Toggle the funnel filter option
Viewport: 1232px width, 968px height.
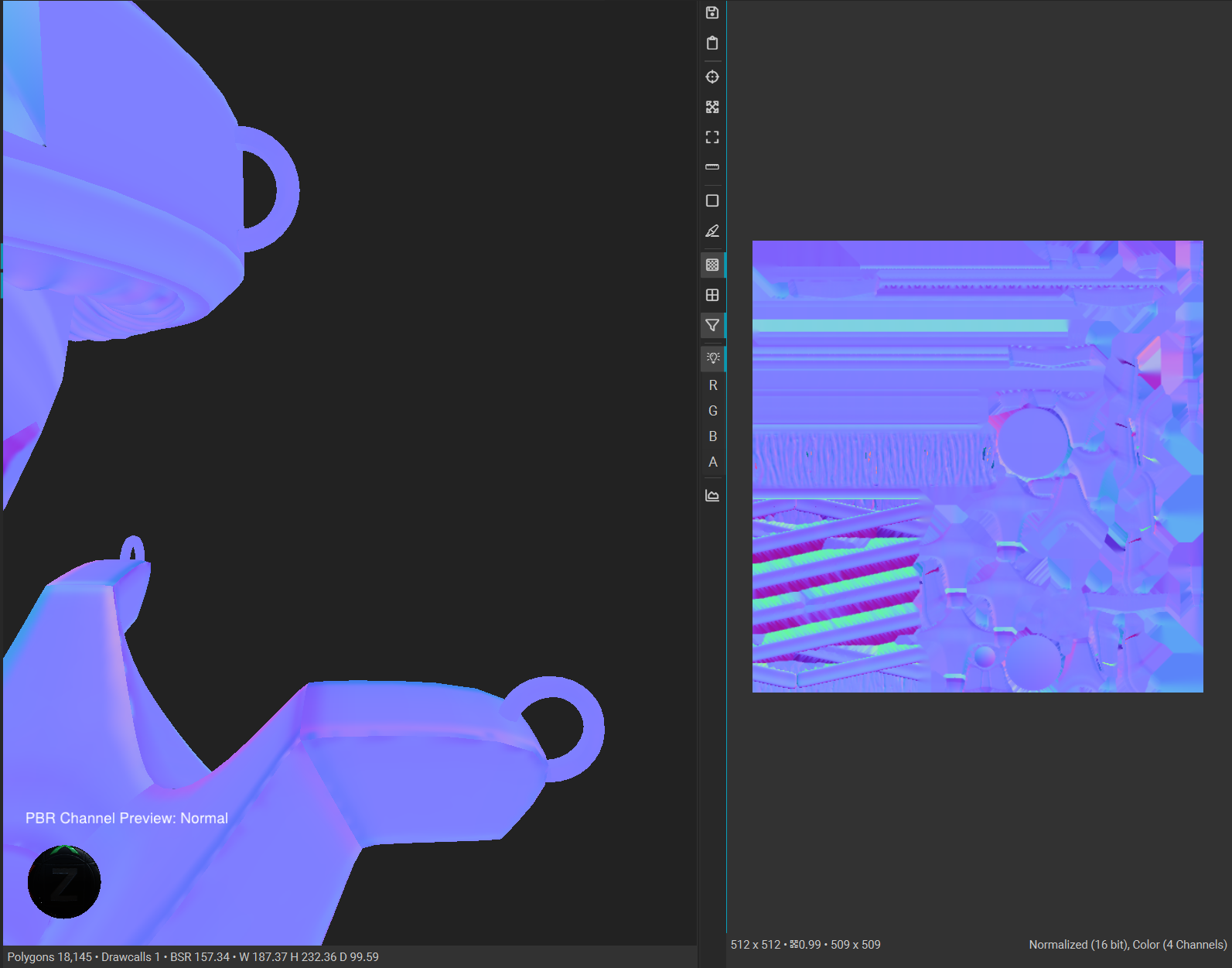(x=712, y=325)
